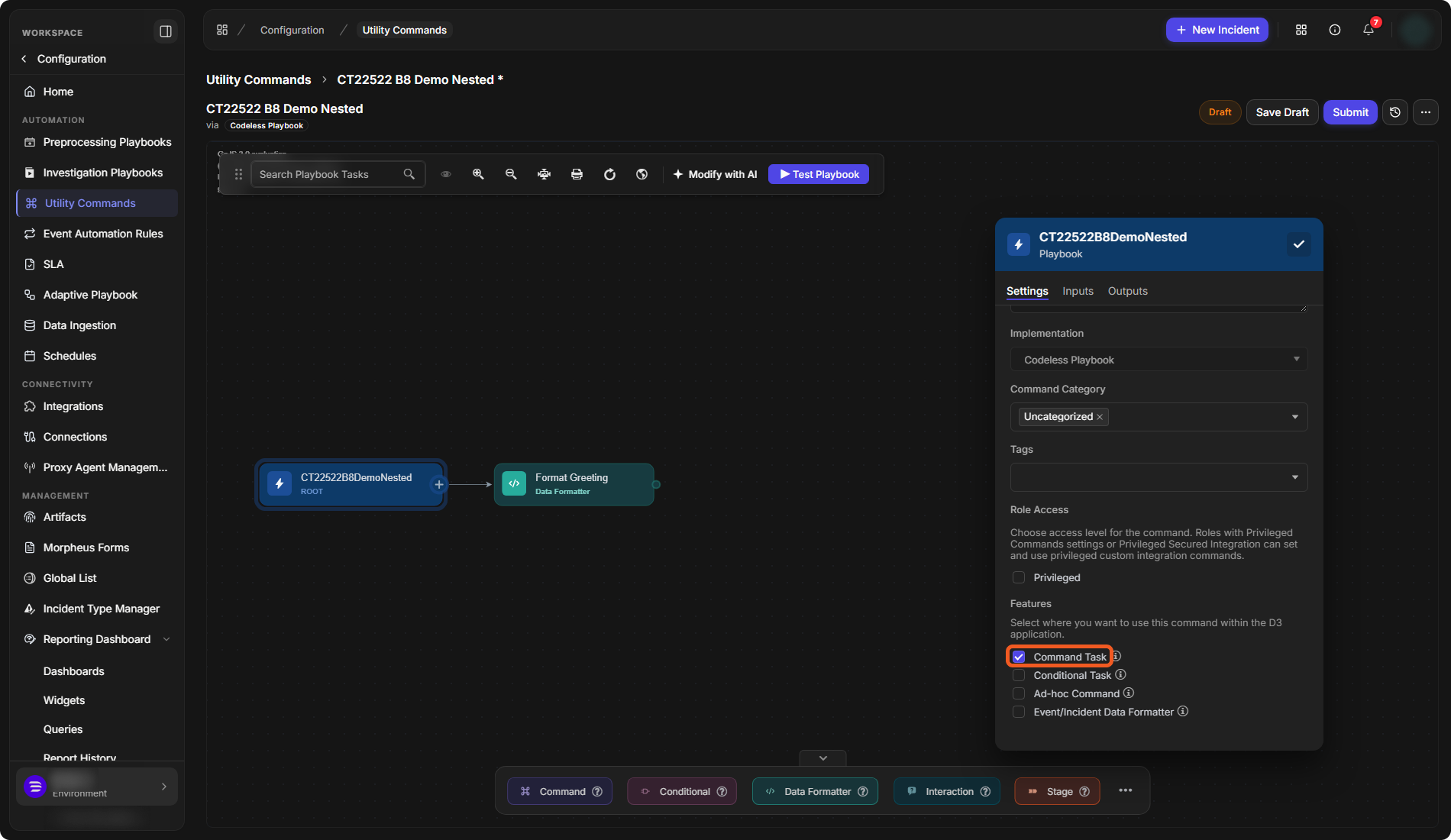Click the info circle icon in top bar

click(1335, 30)
